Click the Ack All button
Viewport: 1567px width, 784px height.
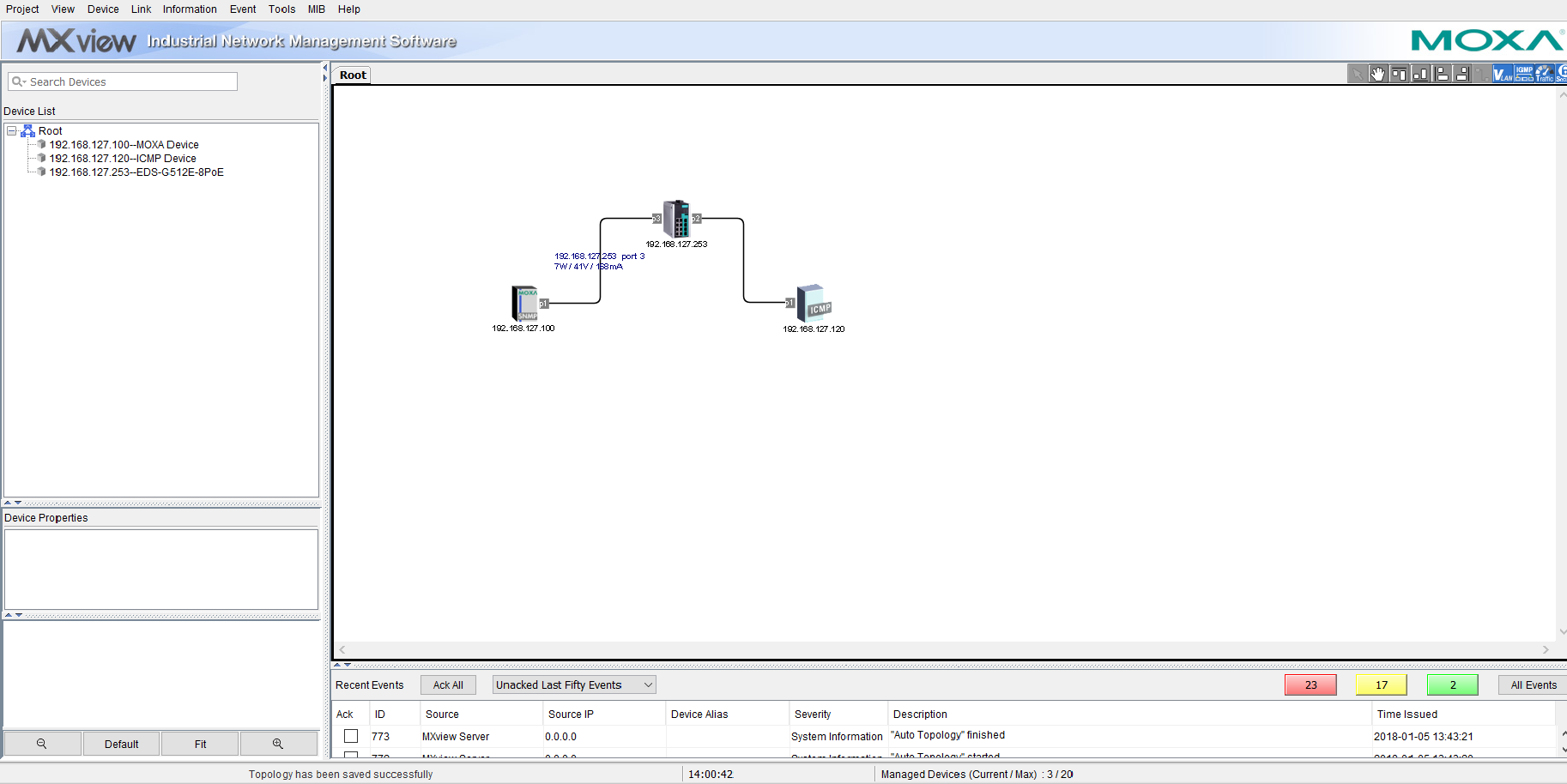(x=448, y=684)
